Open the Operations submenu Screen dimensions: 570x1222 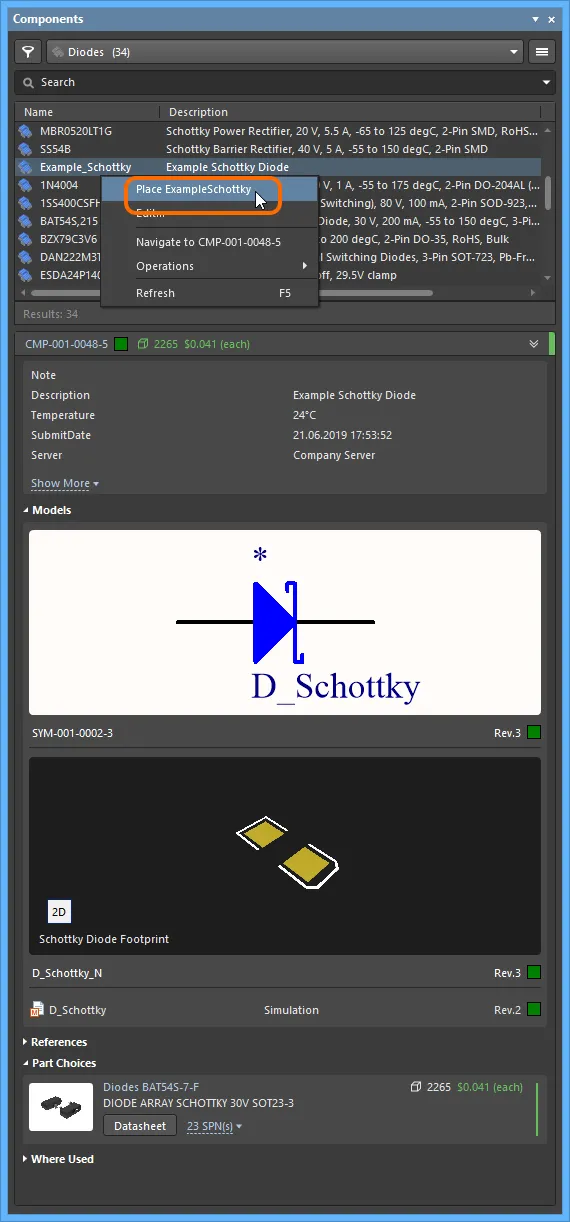click(210, 266)
